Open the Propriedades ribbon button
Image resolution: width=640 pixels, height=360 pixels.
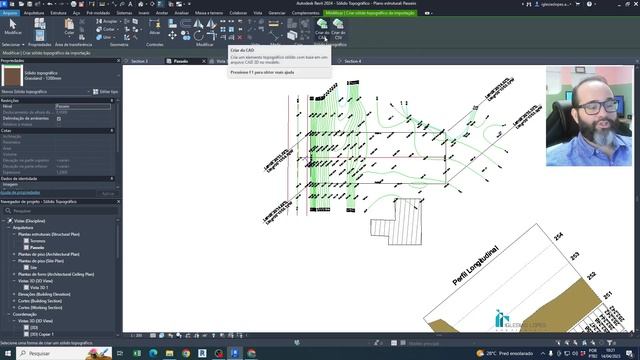40,36
